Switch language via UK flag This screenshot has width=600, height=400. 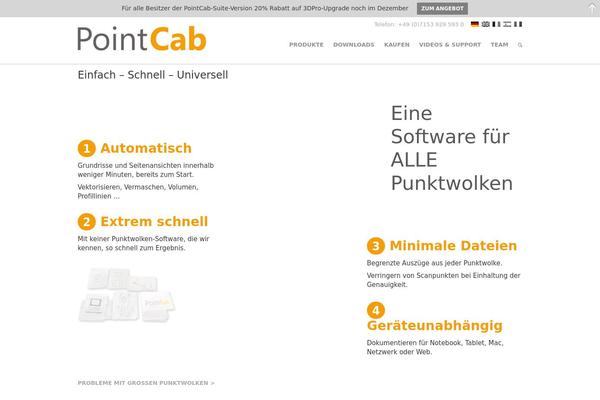point(486,24)
